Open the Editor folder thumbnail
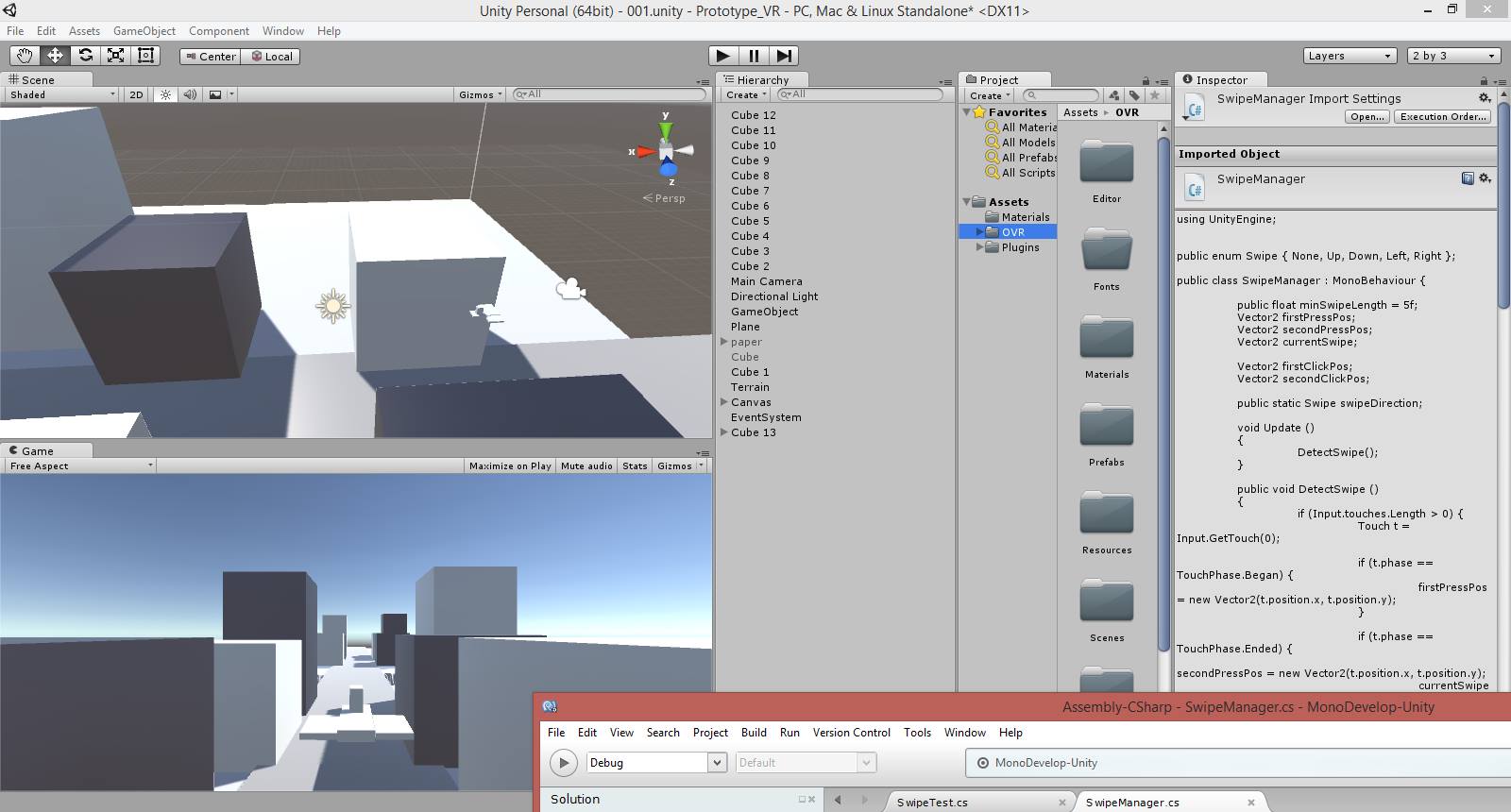The height and width of the screenshot is (812, 1511). point(1107,162)
